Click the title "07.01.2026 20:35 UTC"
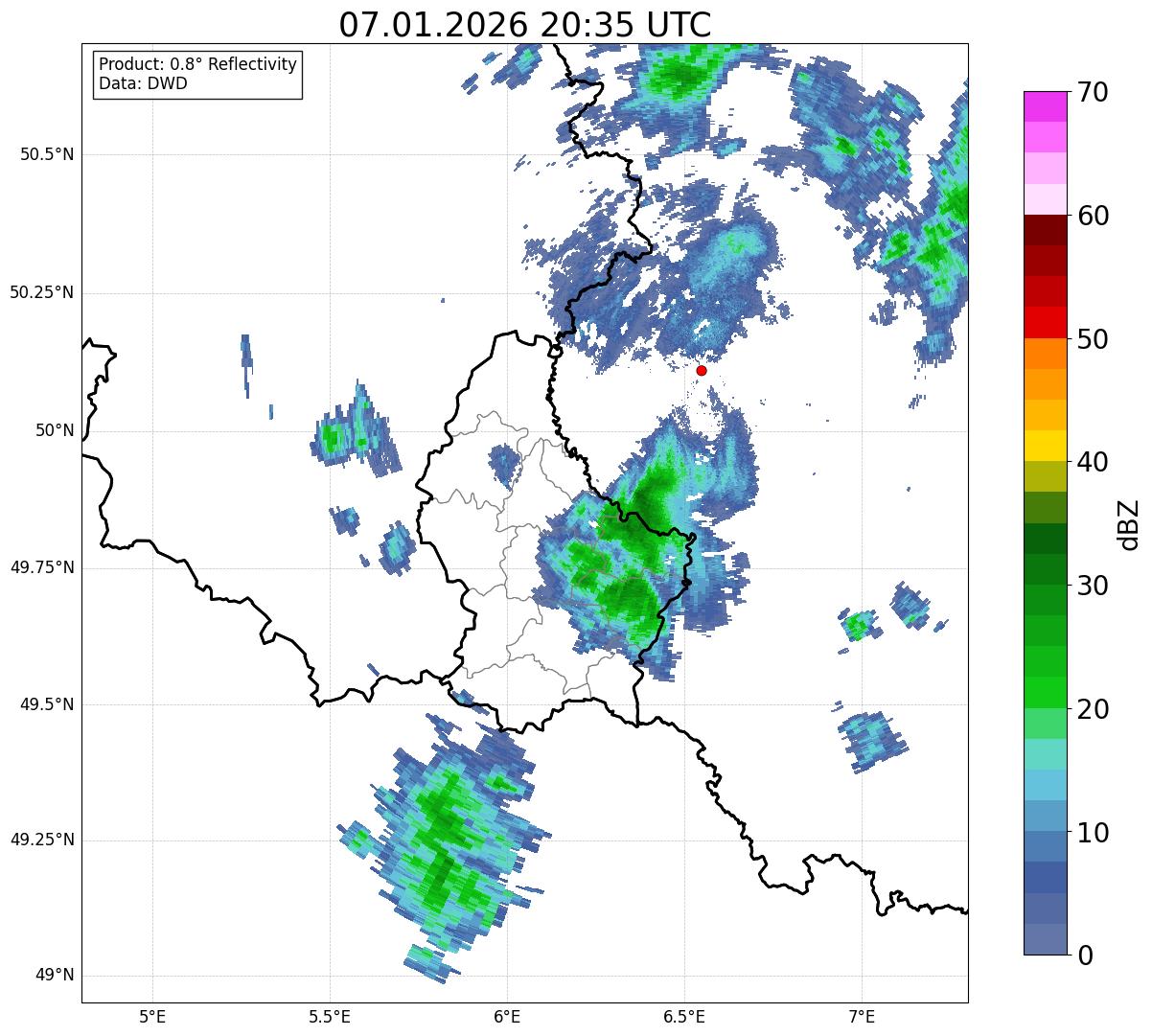1152x1036 pixels. pyautogui.click(x=525, y=25)
